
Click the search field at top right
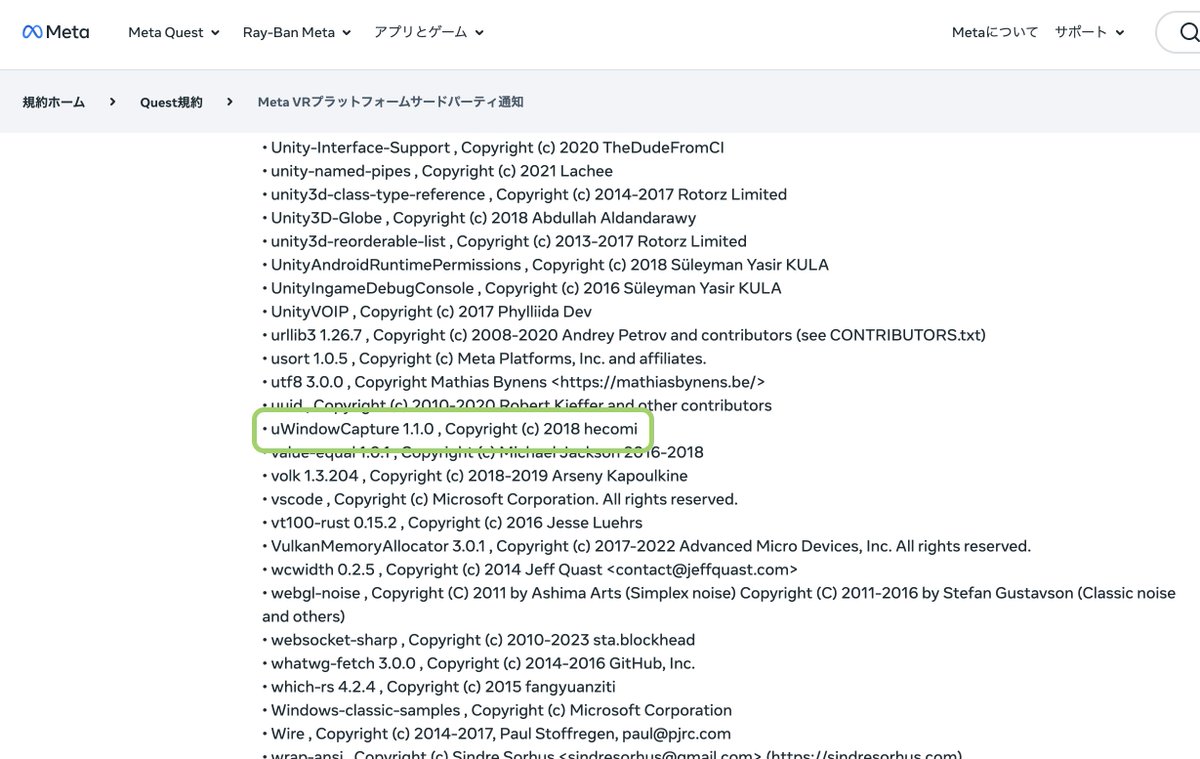tap(1178, 32)
